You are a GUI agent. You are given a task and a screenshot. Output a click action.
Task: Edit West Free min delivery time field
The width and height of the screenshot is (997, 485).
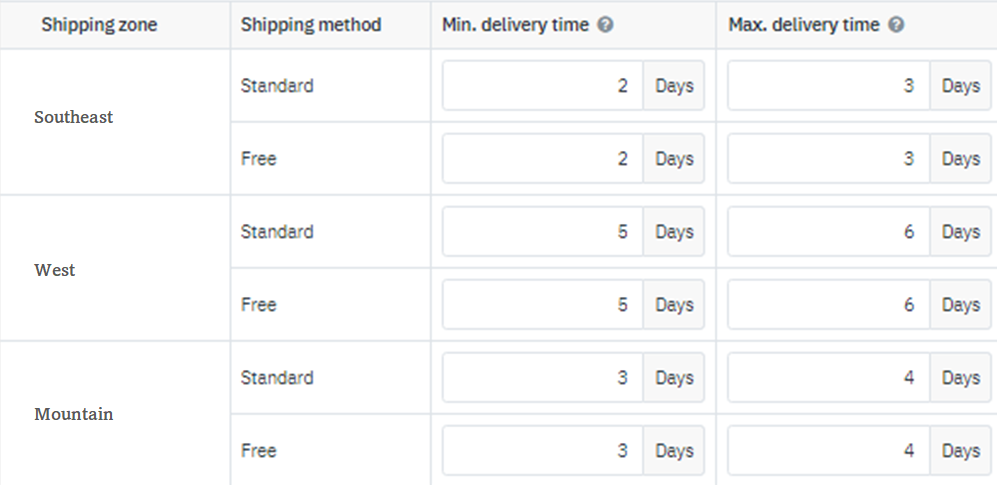coord(543,305)
